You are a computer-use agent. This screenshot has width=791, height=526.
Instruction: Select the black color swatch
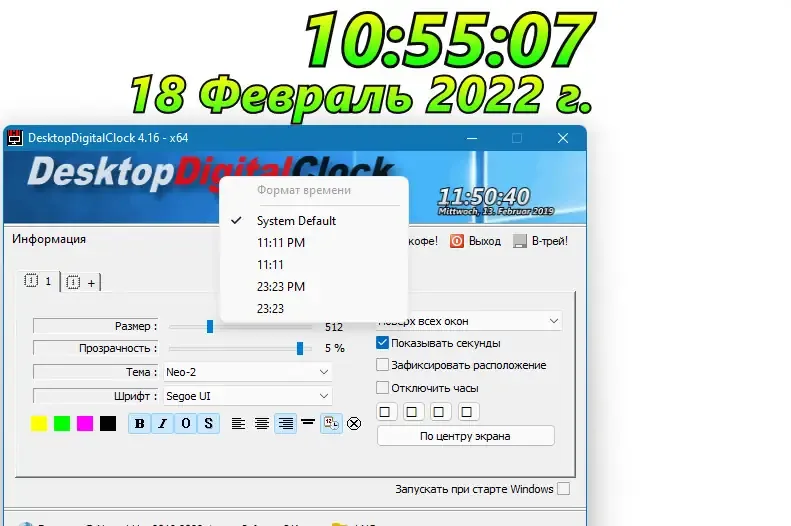coord(108,424)
